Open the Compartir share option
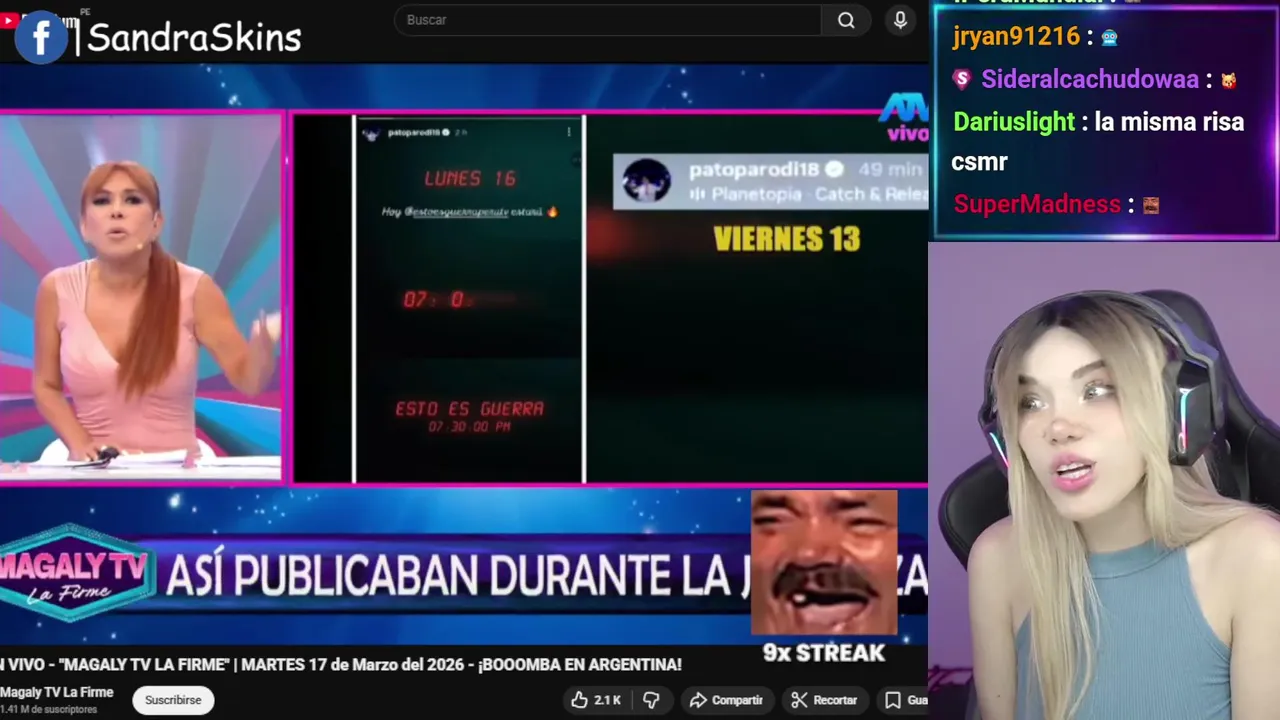 (x=727, y=700)
